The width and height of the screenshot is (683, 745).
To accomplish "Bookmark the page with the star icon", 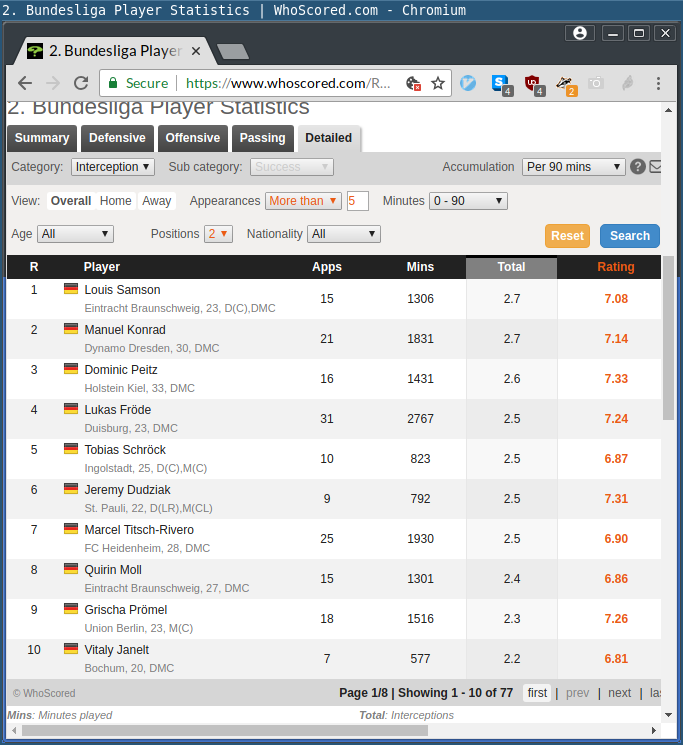I will point(437,84).
